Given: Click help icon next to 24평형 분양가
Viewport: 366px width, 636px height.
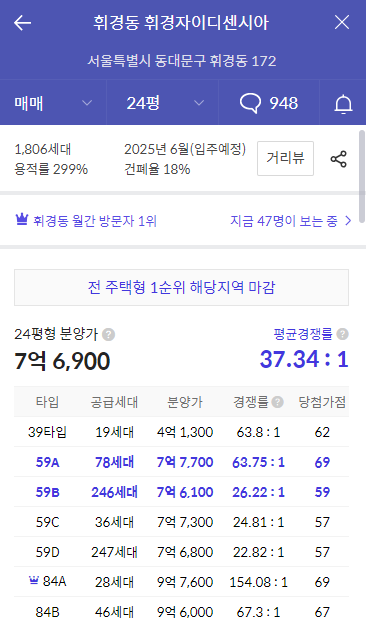Looking at the screenshot, I should click(x=108, y=335).
